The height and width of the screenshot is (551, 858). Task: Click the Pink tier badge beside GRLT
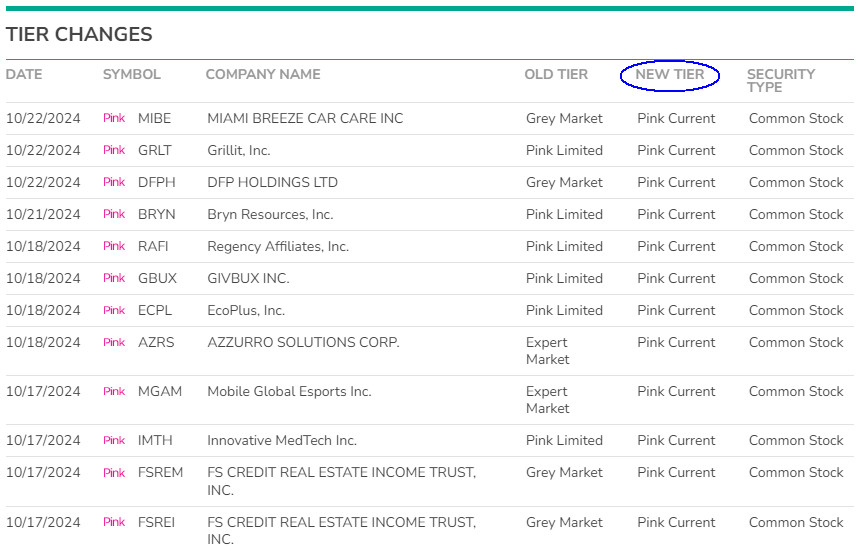114,150
